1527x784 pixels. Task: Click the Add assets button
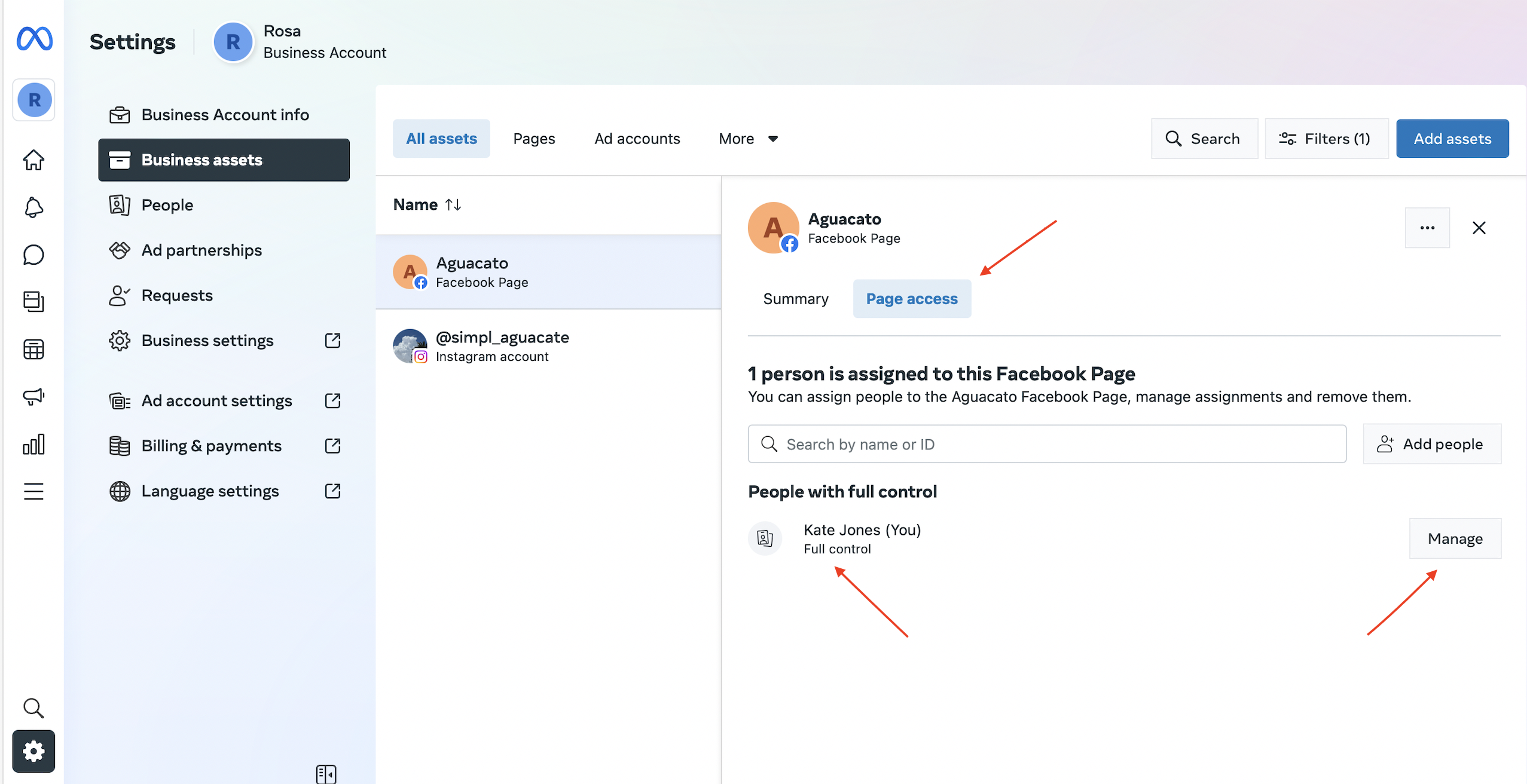click(1452, 138)
